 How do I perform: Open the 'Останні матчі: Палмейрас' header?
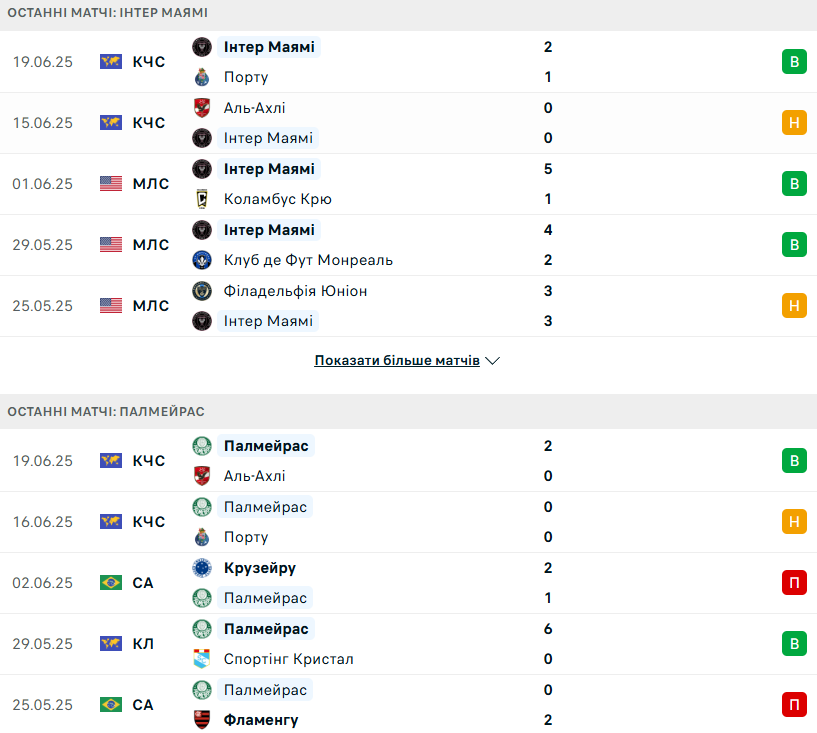pos(106,411)
